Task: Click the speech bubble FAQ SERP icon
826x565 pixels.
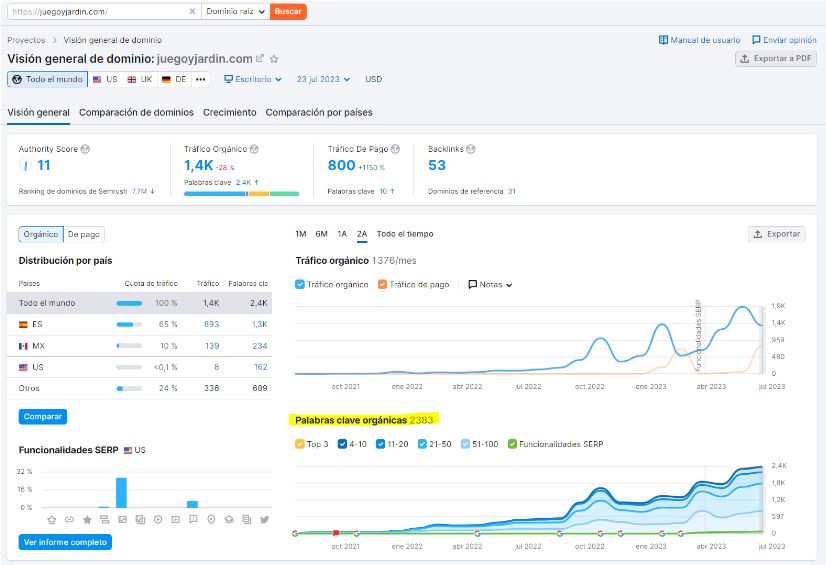Action: (193, 520)
